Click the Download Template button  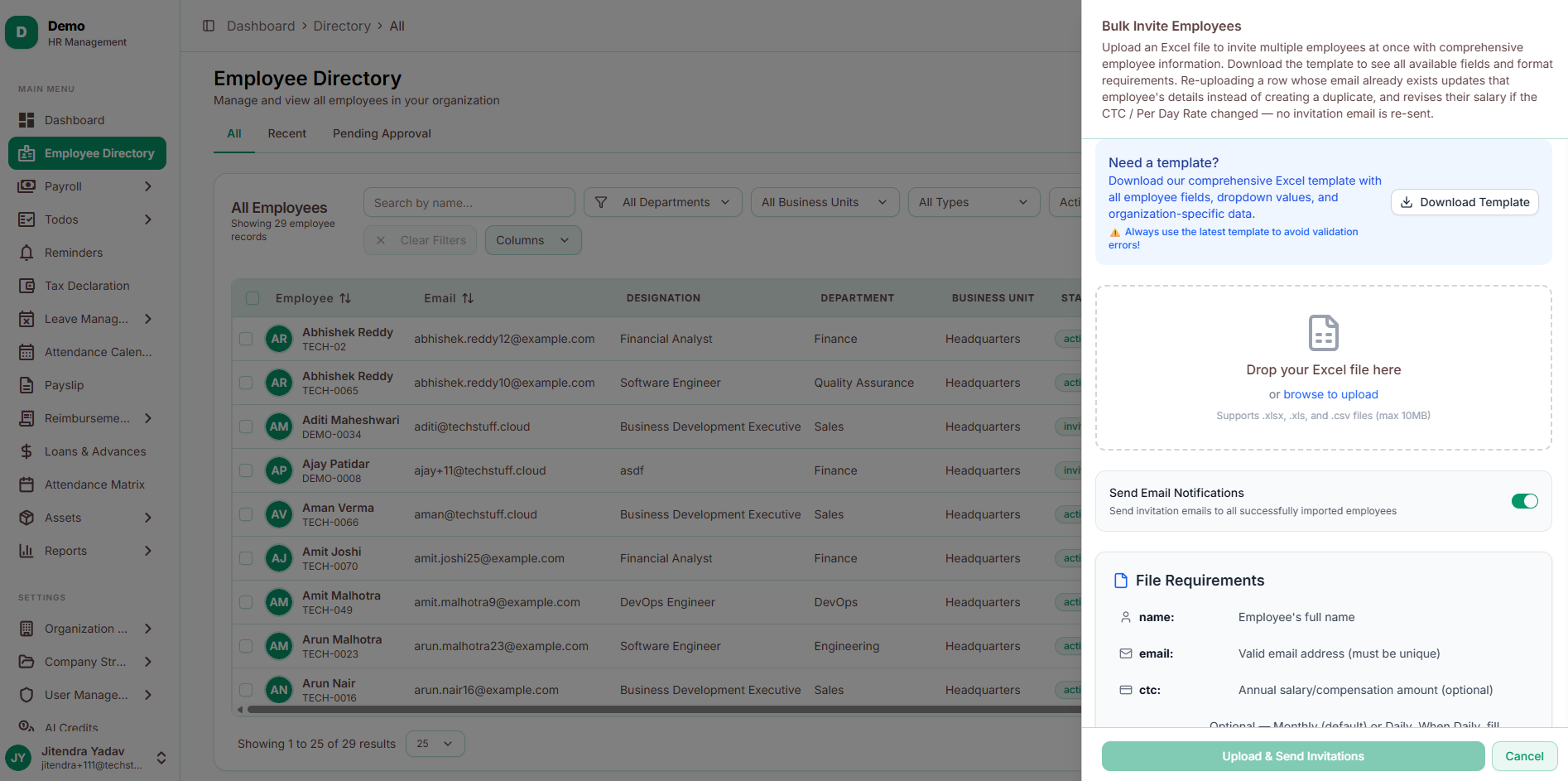pyautogui.click(x=1465, y=202)
